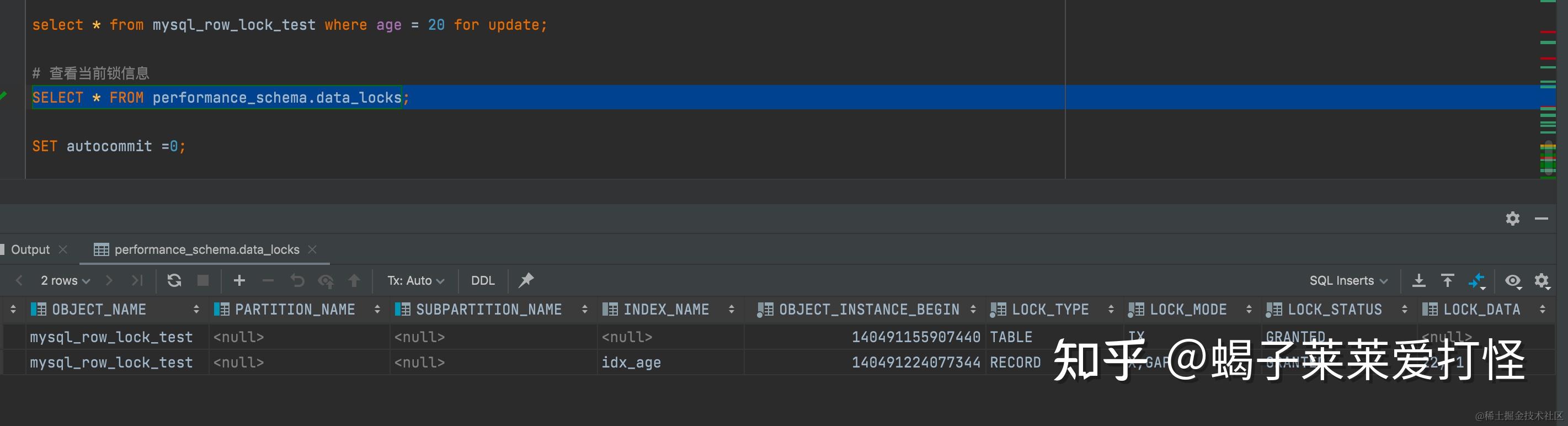This screenshot has width=1568, height=426.
Task: Sort by the OBJECT_NAME column sort arrows
Action: [x=196, y=310]
